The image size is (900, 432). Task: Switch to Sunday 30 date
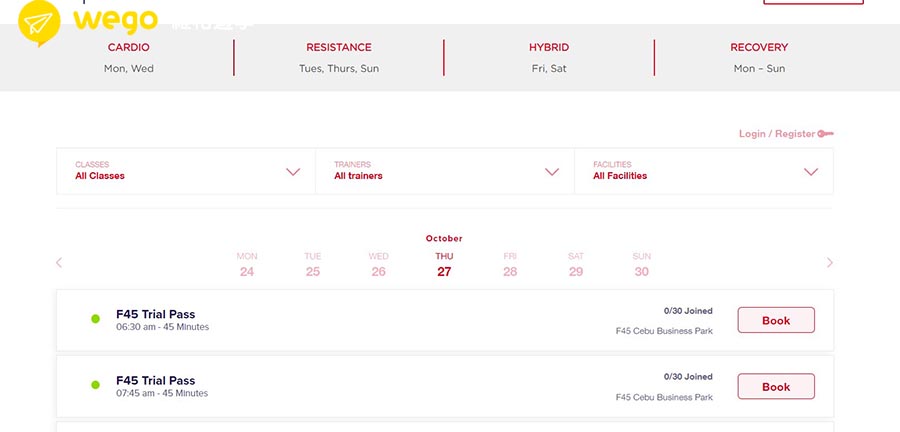[642, 265]
